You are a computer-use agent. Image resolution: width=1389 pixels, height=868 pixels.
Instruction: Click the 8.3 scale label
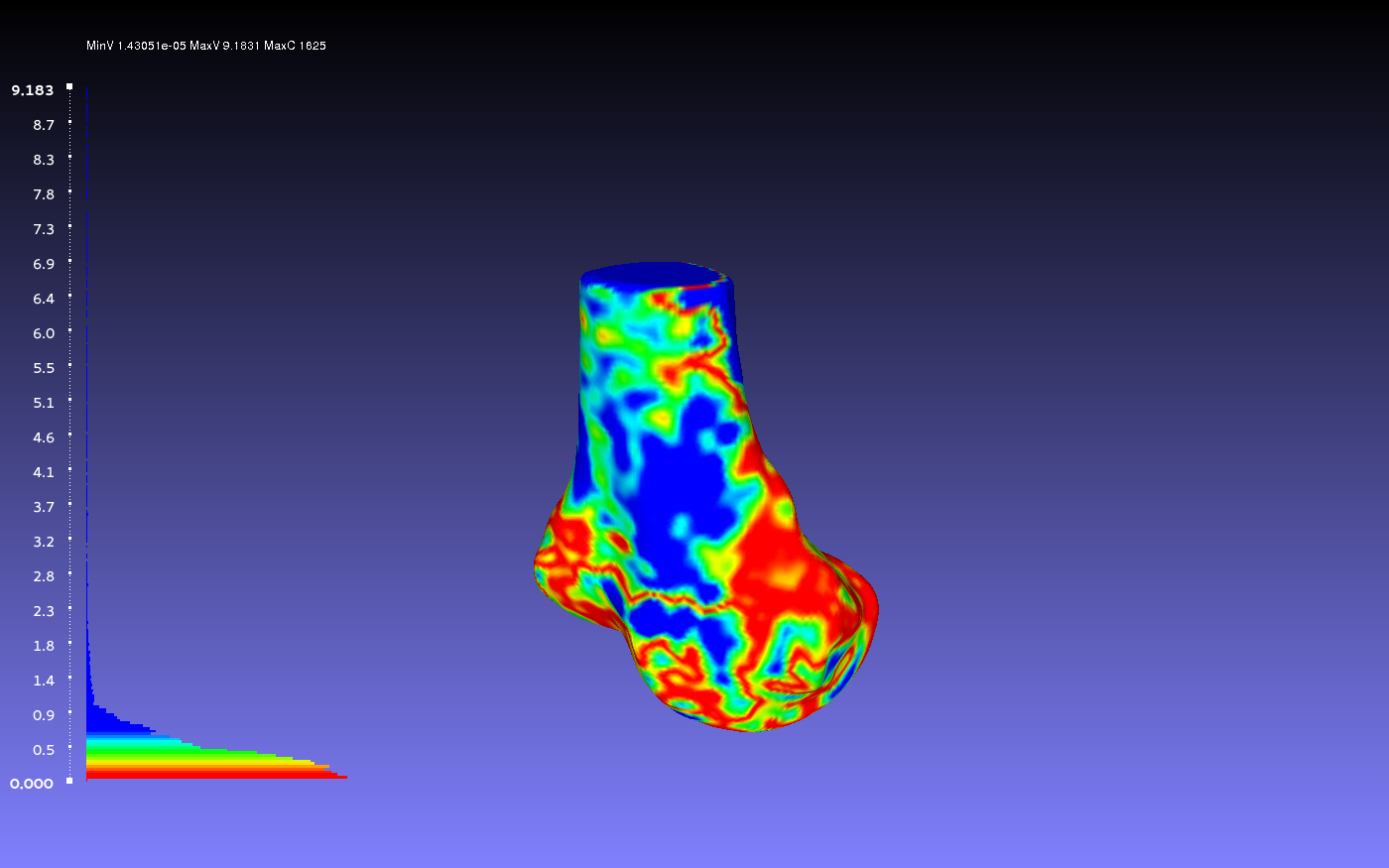(44, 160)
